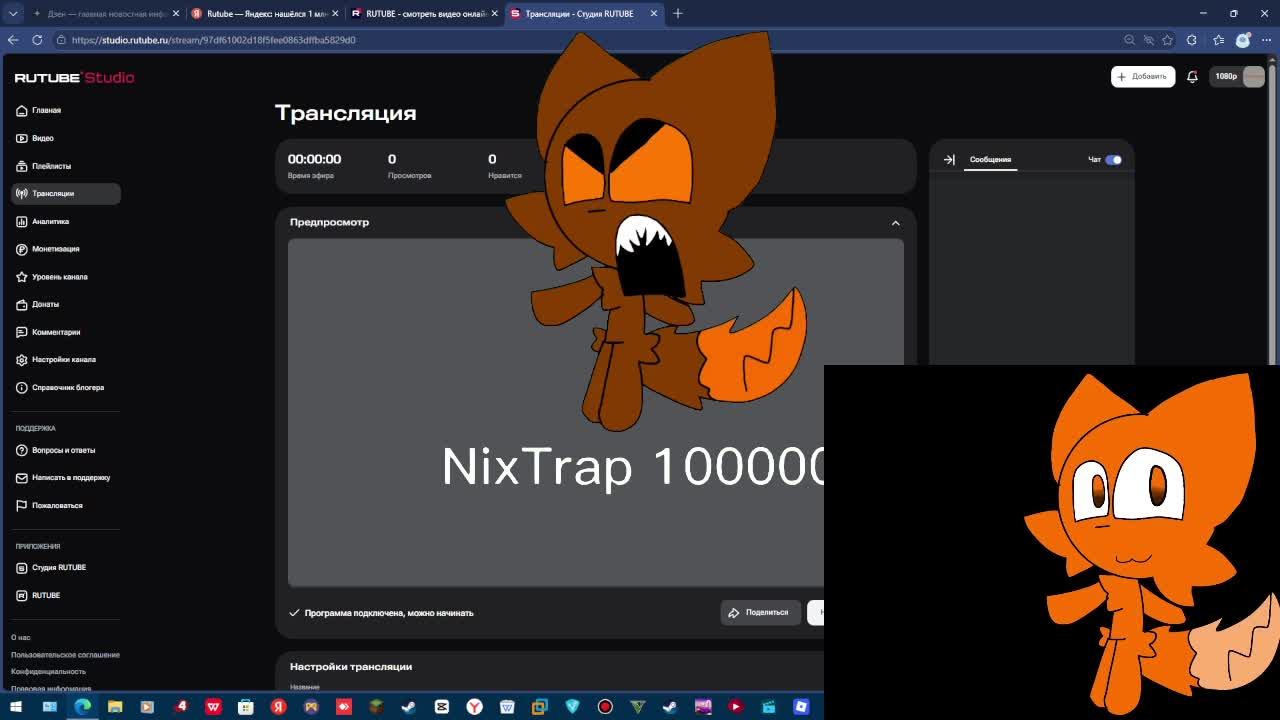
Task: Open the browser profile avatar
Action: 1243,40
